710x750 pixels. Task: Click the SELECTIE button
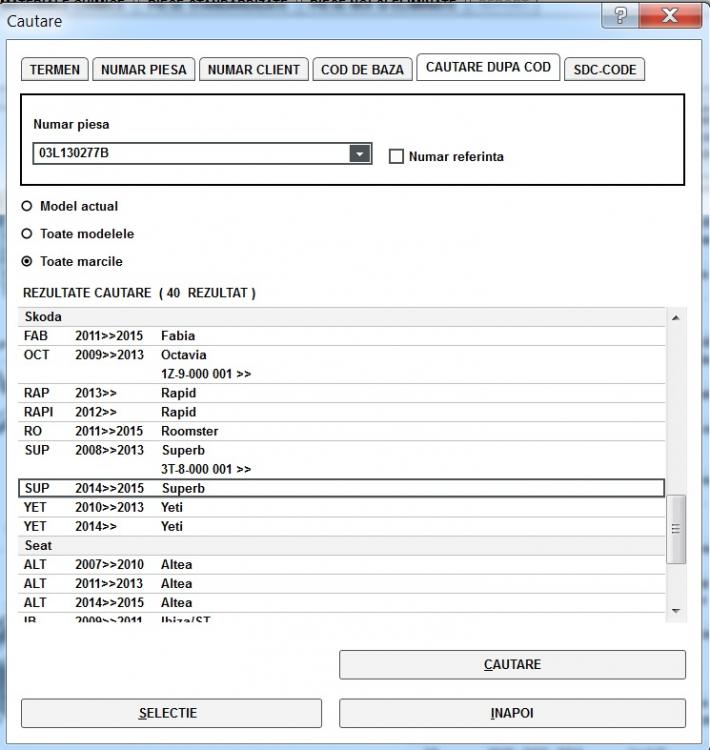(171, 713)
